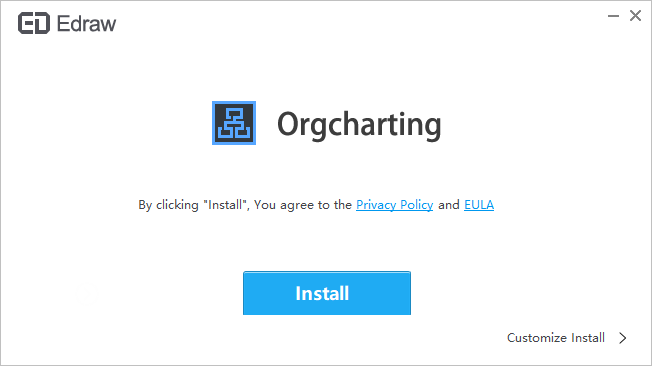Click the right-arrow icon at bottom corner
The image size is (652, 366).
coord(622,338)
